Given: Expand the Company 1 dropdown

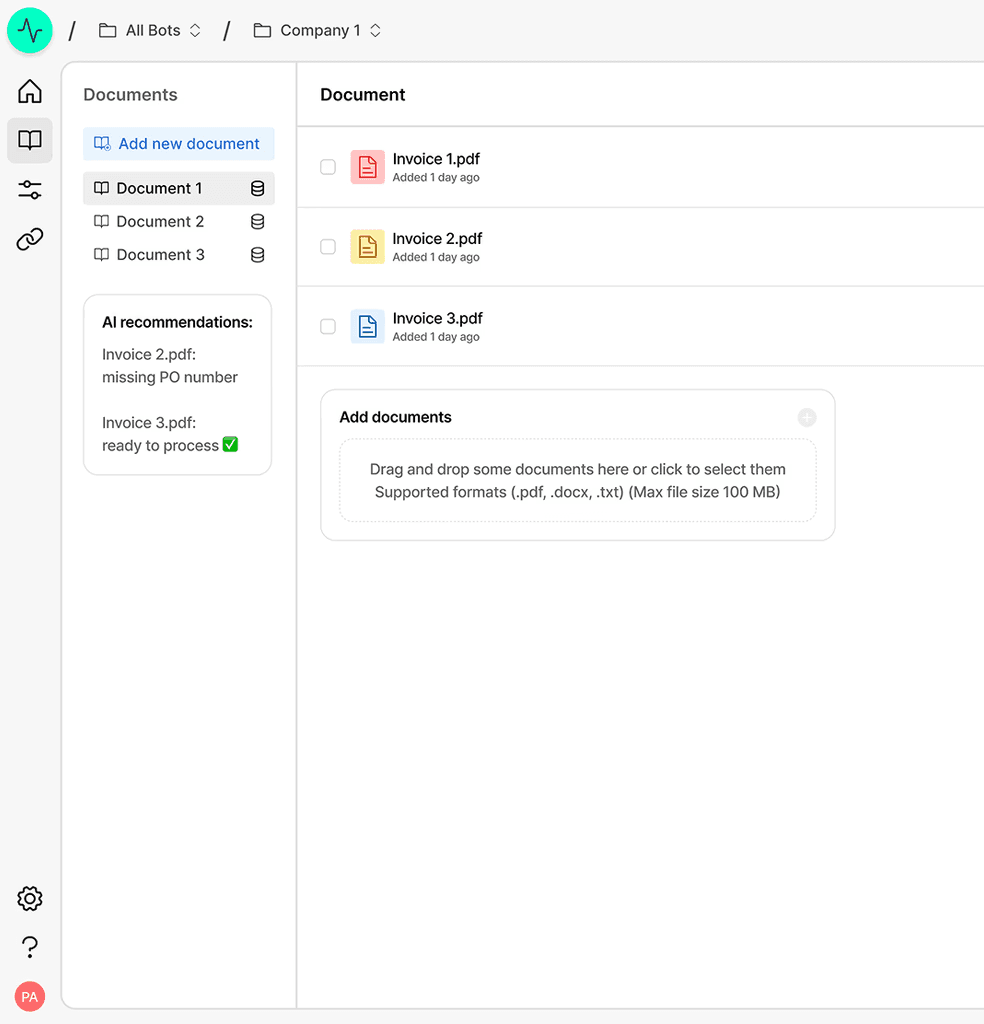Looking at the screenshot, I should 375,30.
